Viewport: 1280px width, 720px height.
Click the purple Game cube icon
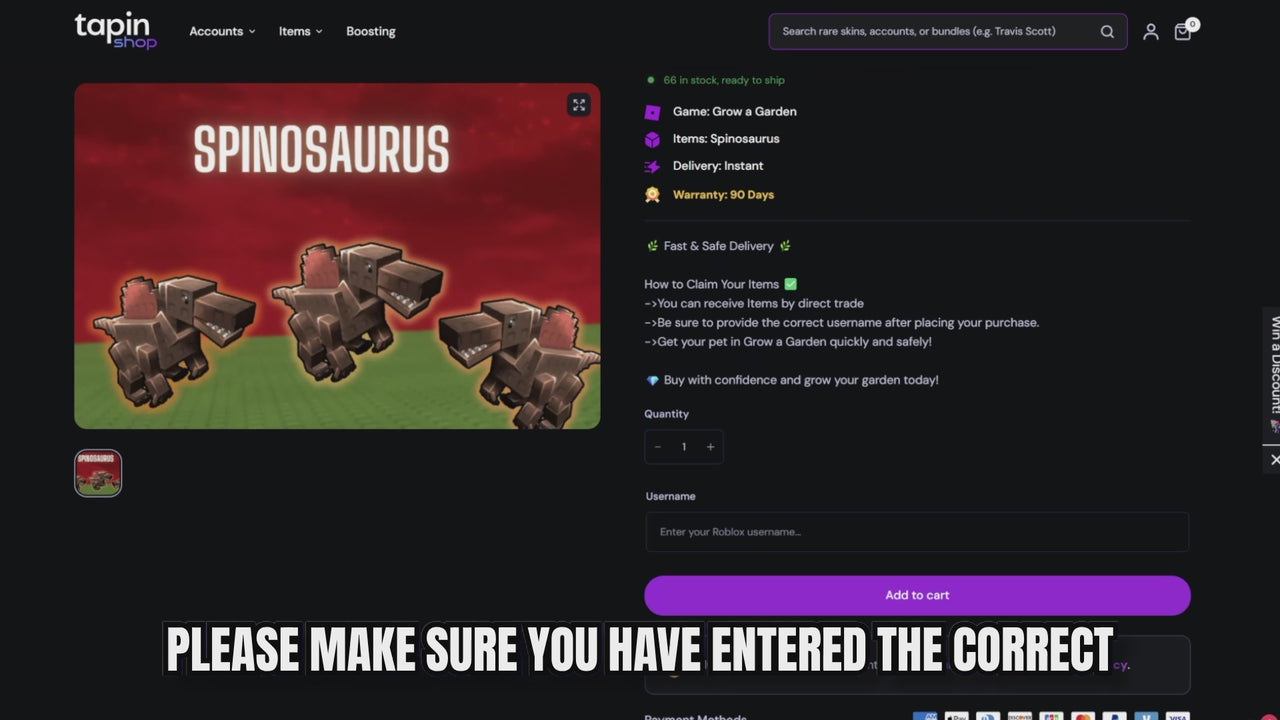tap(652, 112)
